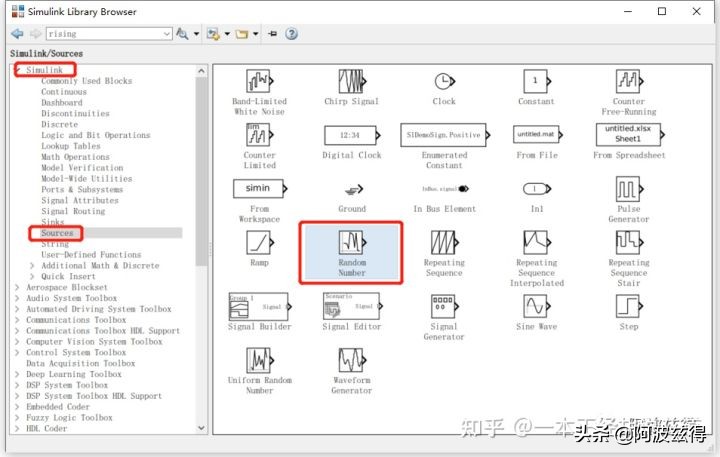Click the tree scrollbar down arrow
This screenshot has height=457, width=720.
pos(201,428)
